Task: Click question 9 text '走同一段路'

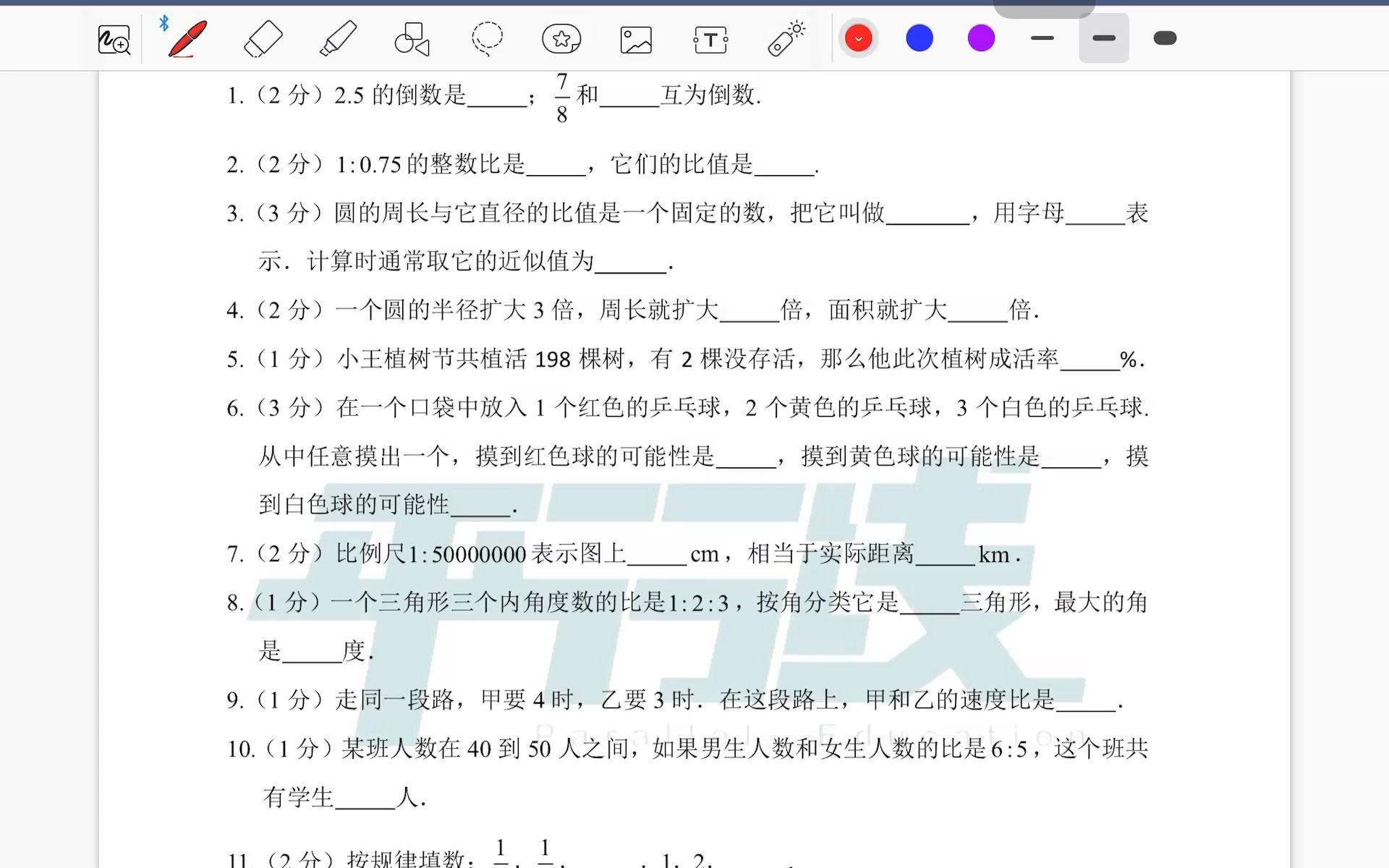Action: click(x=394, y=699)
